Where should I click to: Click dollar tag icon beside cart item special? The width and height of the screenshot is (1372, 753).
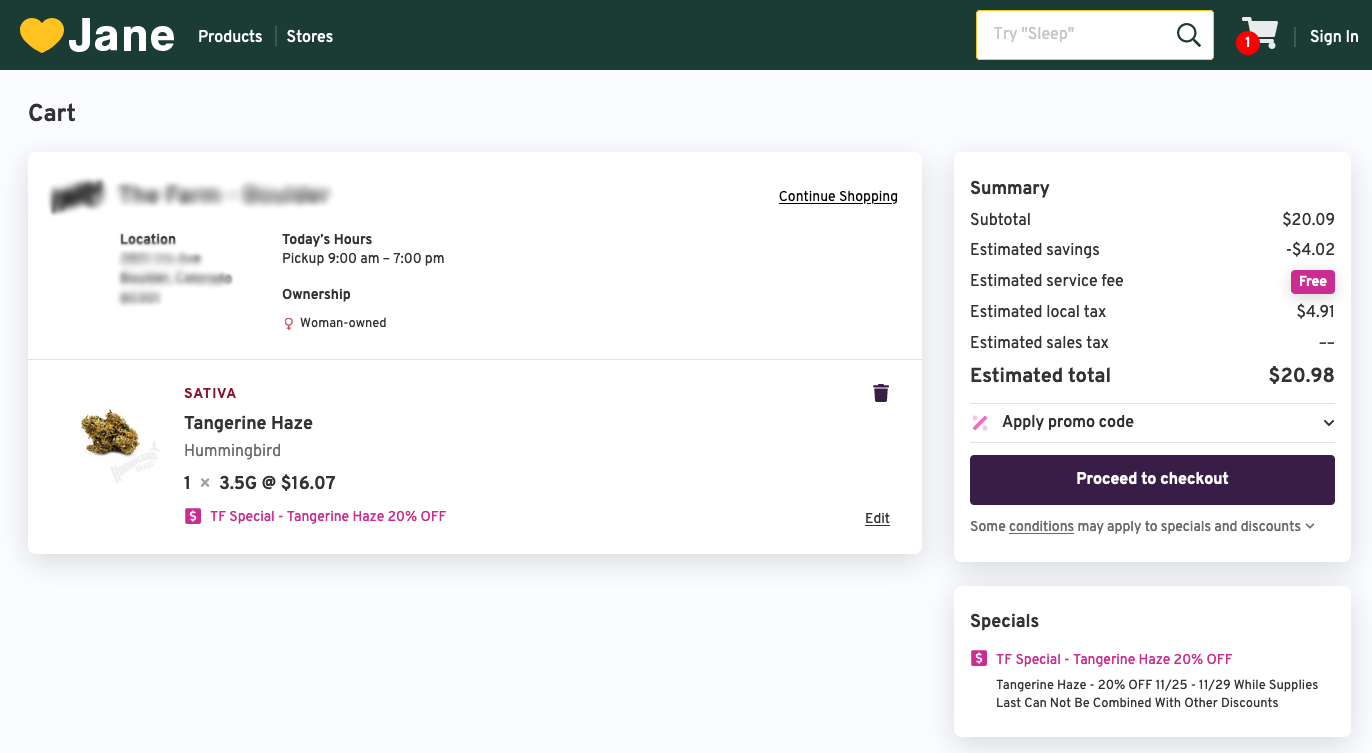[193, 517]
